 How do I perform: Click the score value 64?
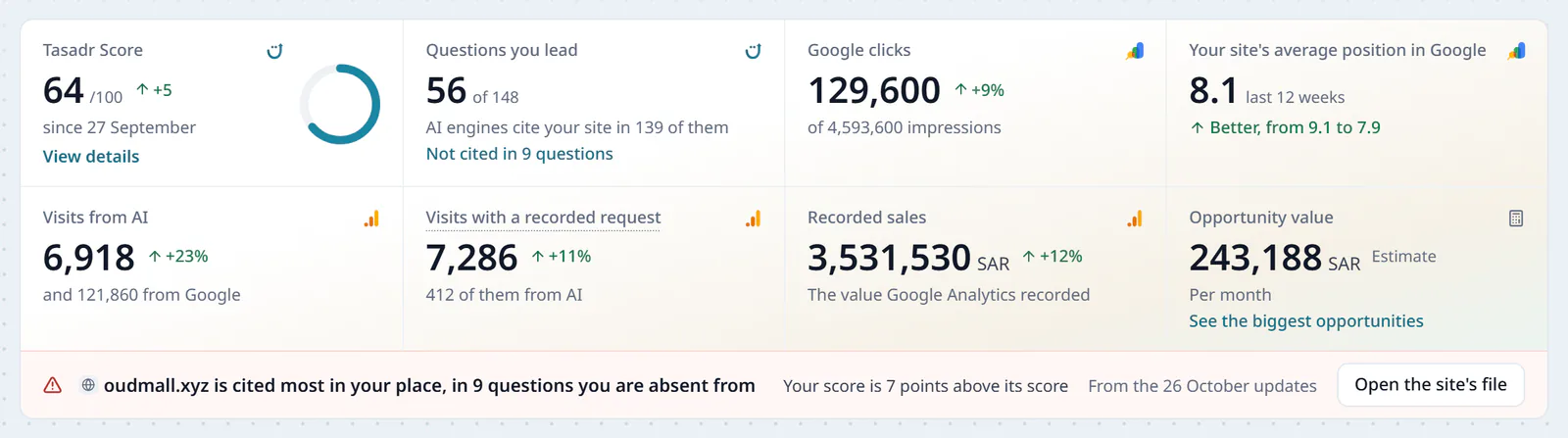64,90
